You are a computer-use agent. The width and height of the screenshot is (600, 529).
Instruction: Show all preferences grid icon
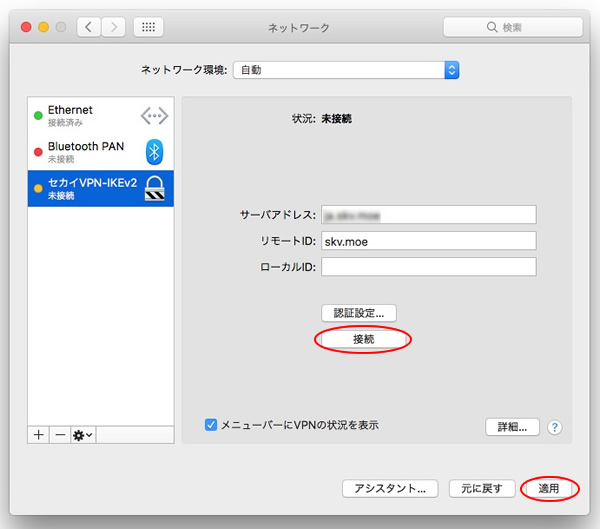[149, 27]
